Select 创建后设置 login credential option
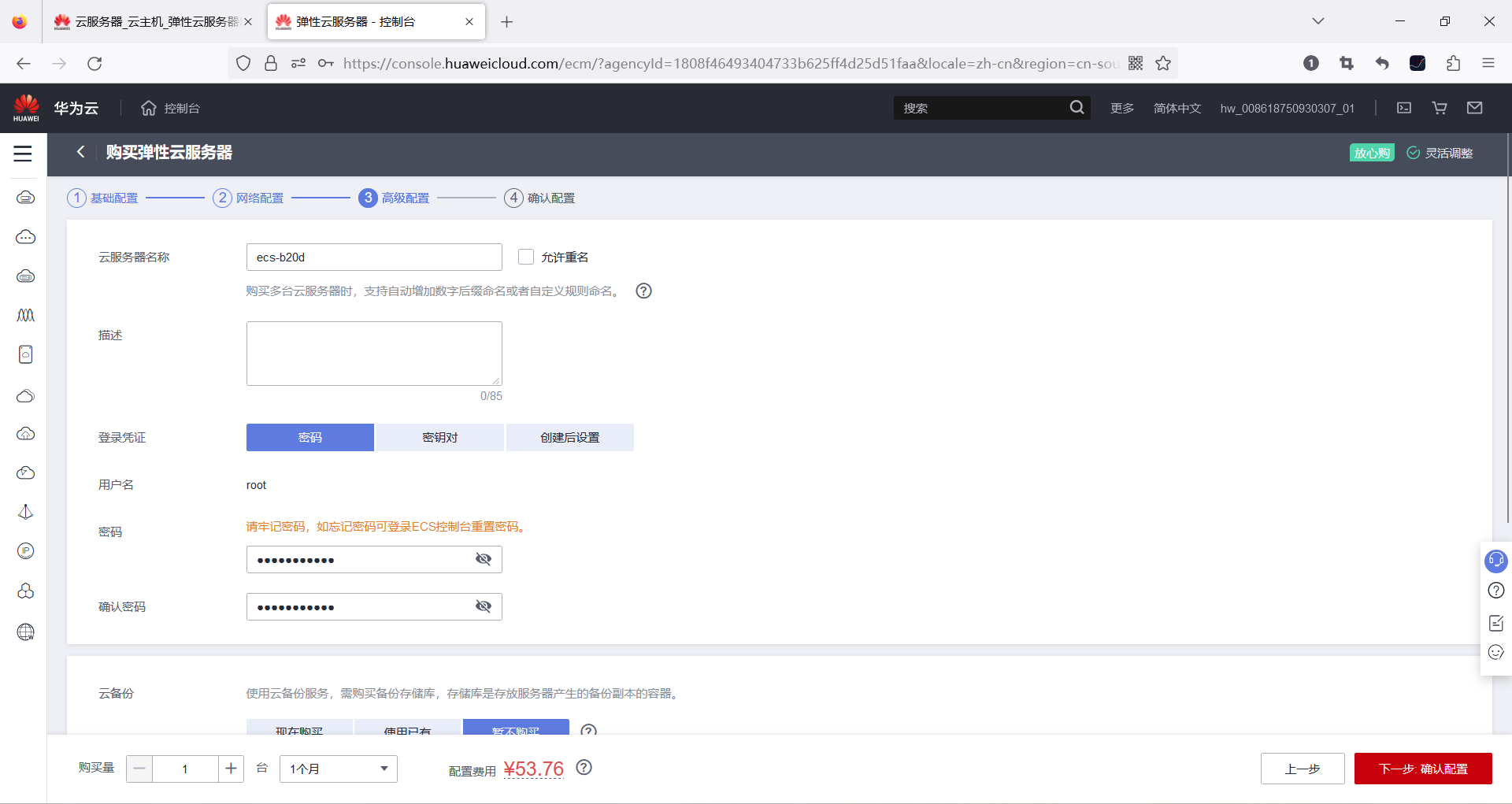 [x=570, y=437]
